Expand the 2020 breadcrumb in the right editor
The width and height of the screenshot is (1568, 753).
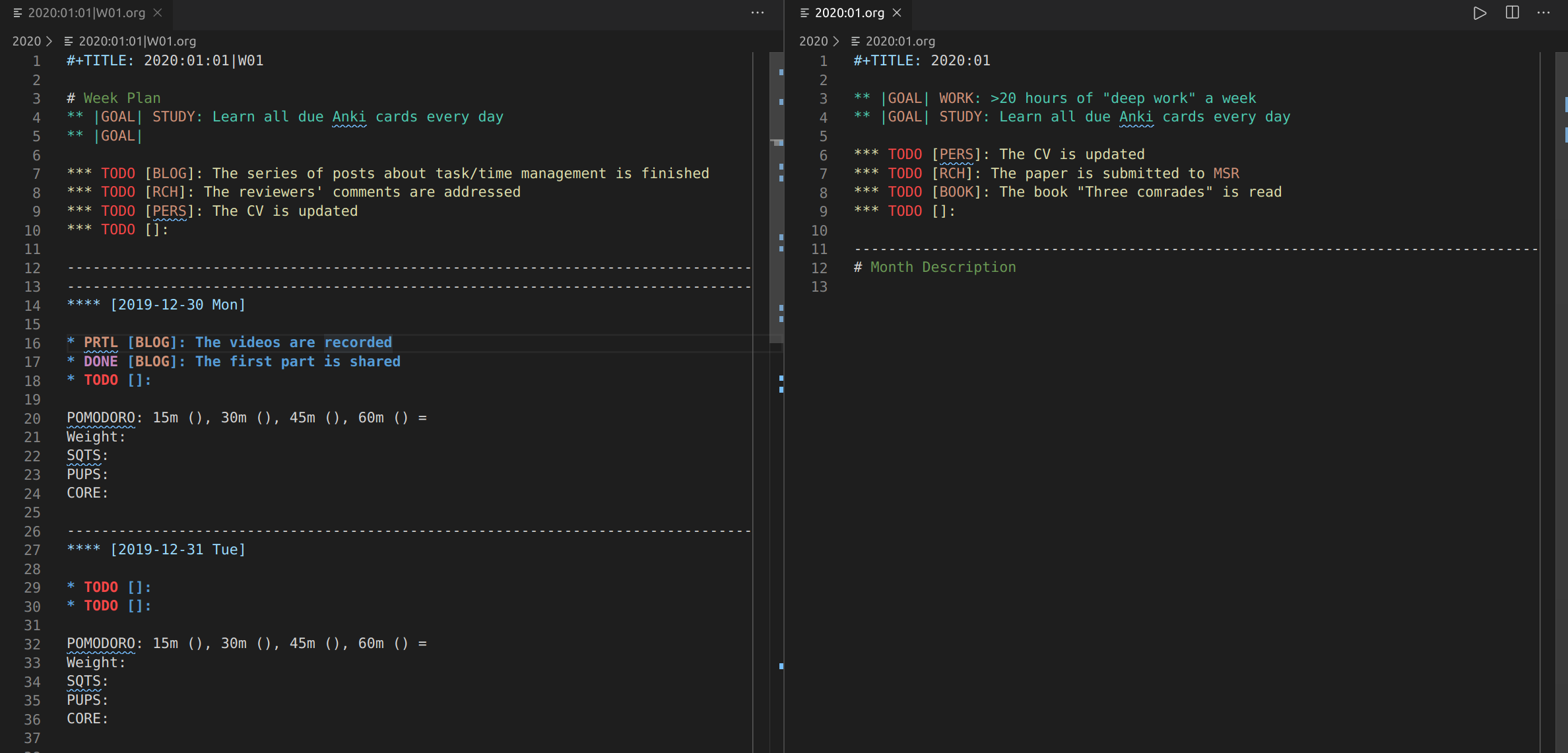click(813, 41)
